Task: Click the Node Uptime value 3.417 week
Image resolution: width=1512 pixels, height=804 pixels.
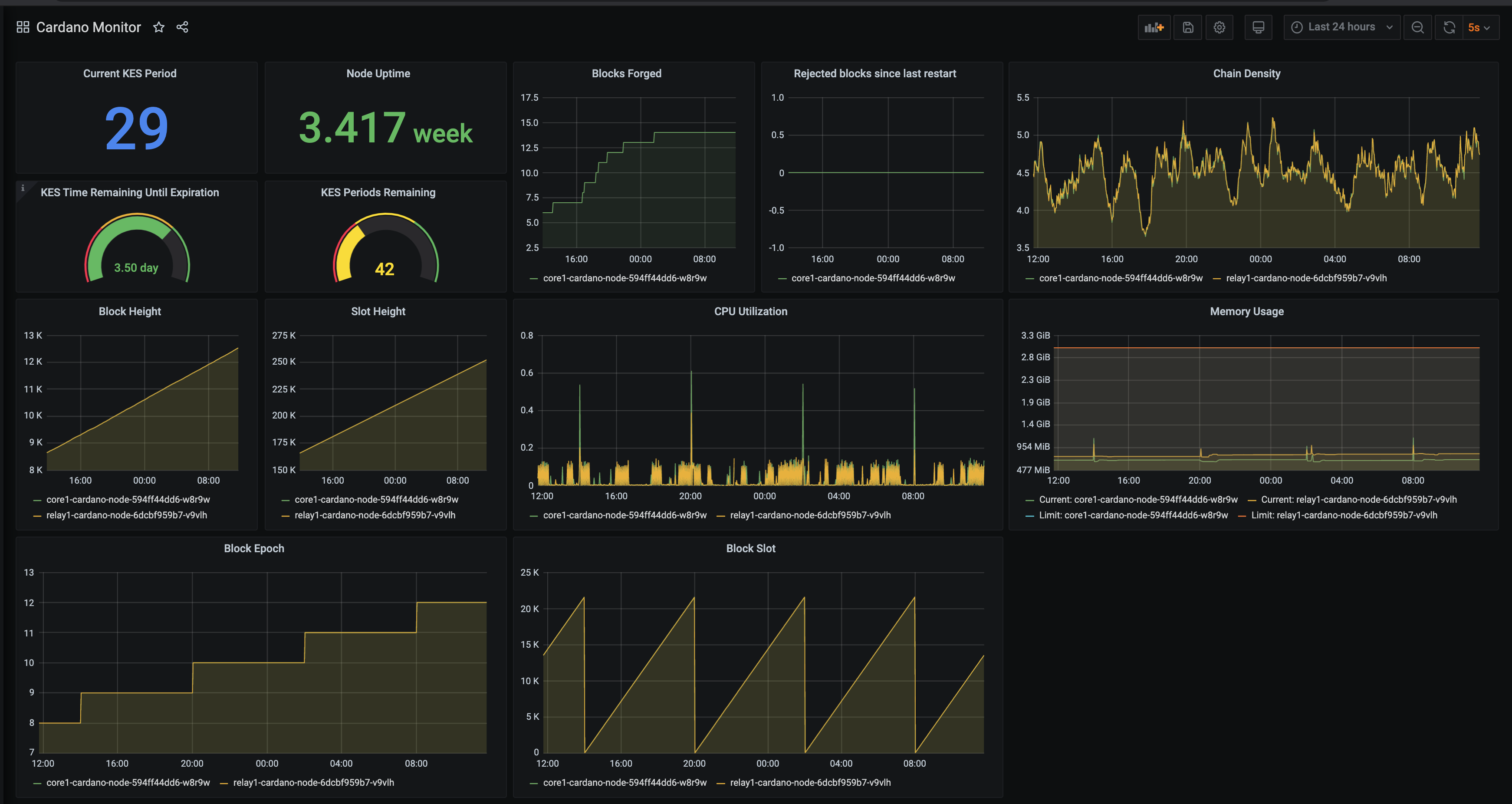Action: (386, 128)
